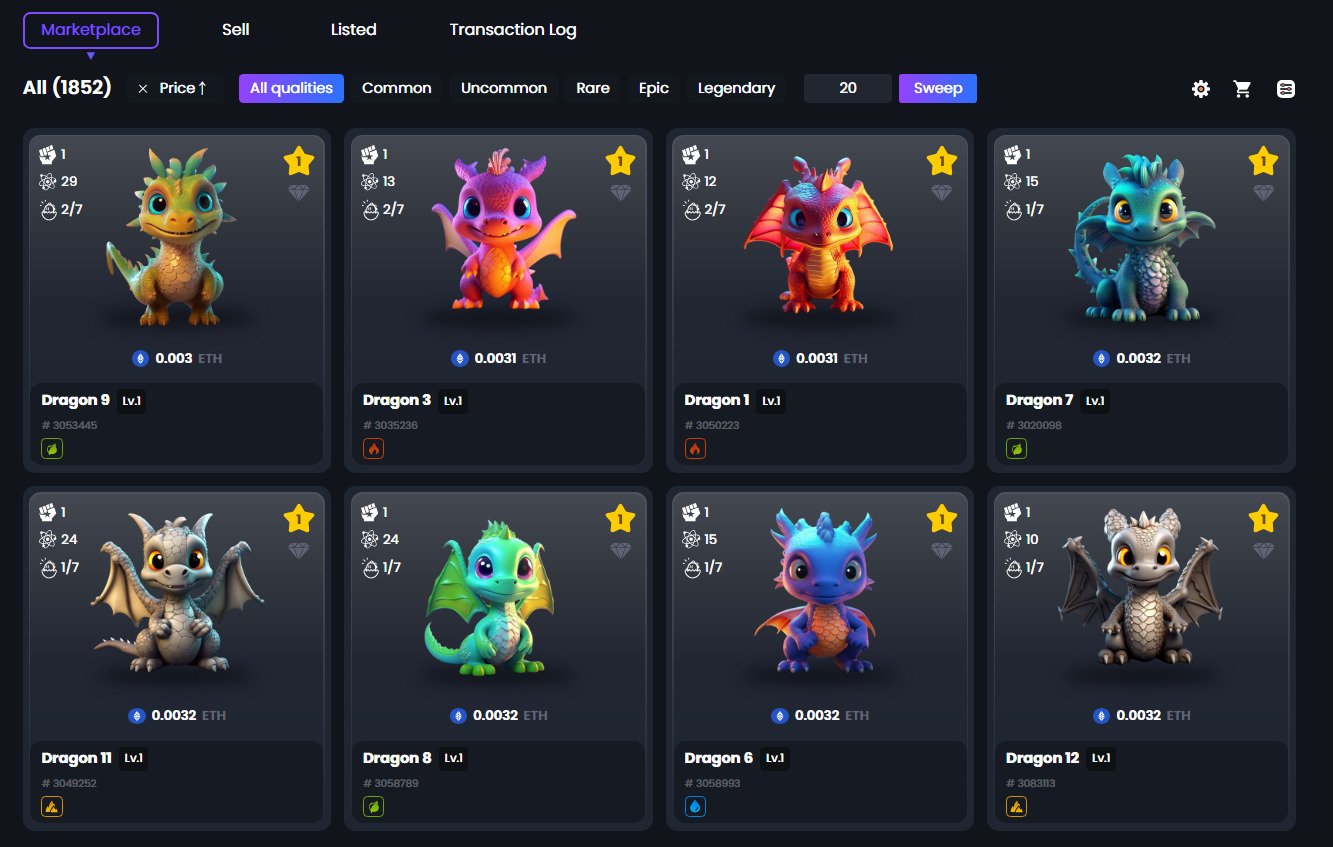1333x847 pixels.
Task: Go to the Listed tab
Action: coord(354,30)
